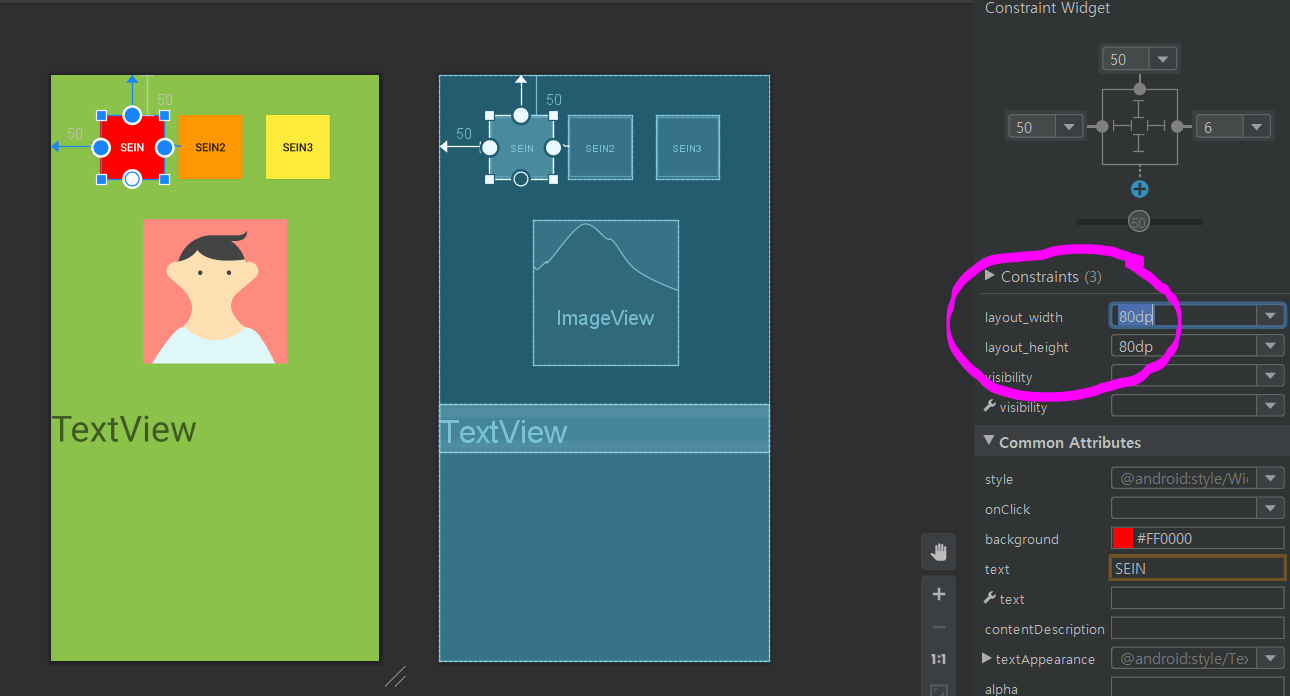Open left margin 50 dropdown
1290x696 pixels.
click(1069, 127)
